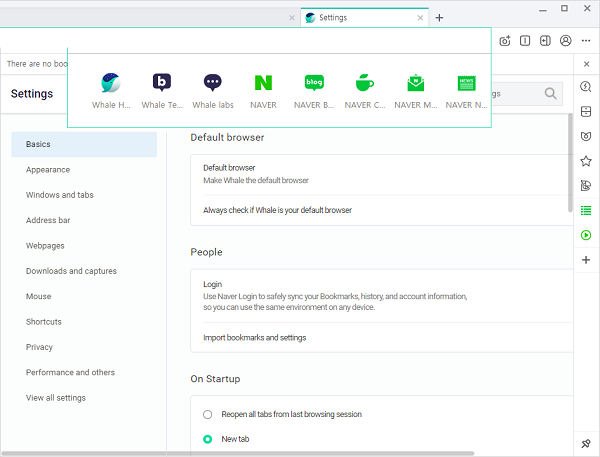Open the NAVER shortcut icon
600x457 pixels.
264,84
